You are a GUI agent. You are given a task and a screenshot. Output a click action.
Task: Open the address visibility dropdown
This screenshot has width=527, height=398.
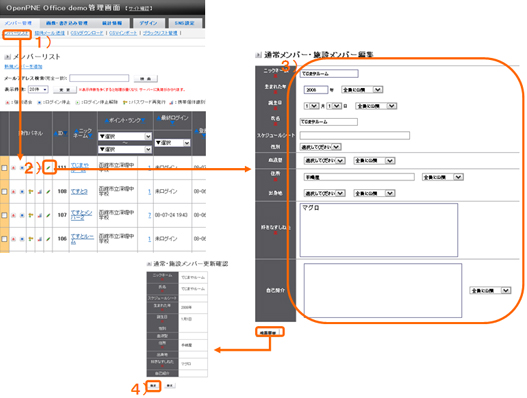click(x=443, y=177)
